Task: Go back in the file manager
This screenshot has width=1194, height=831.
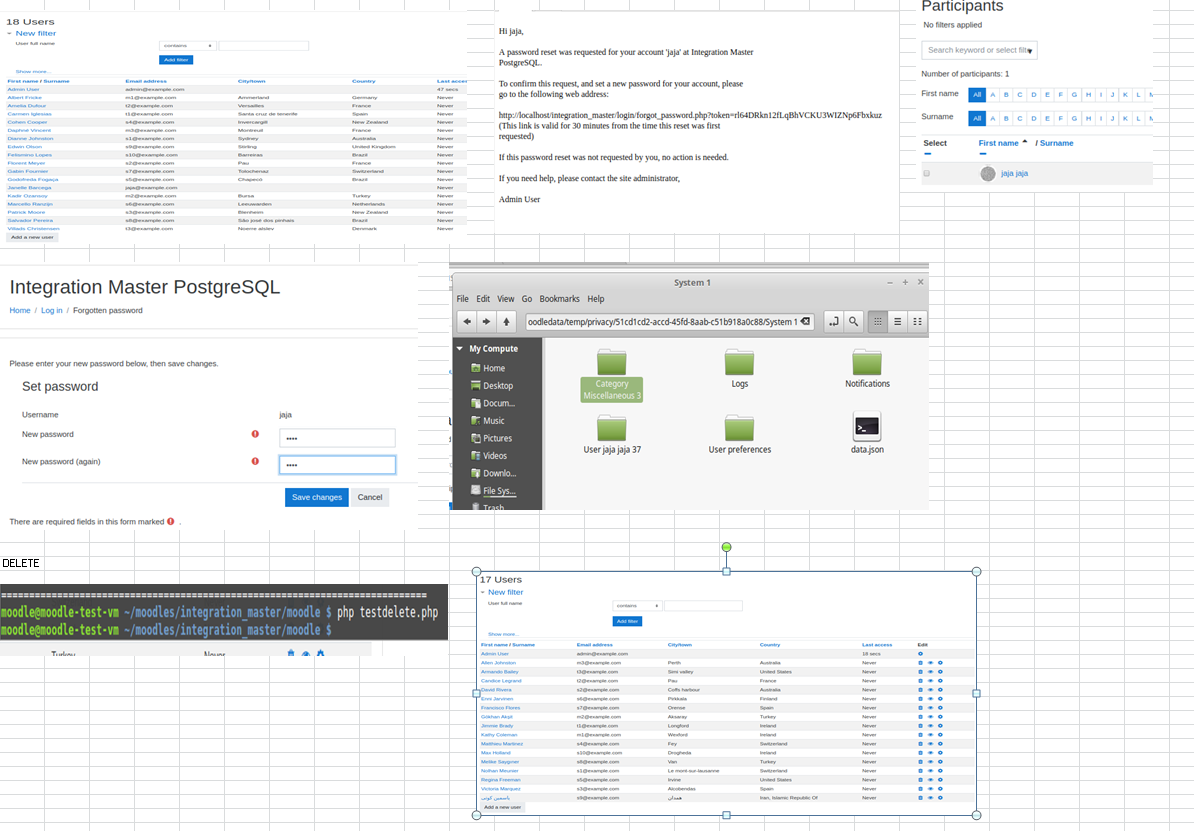Action: click(x=467, y=321)
